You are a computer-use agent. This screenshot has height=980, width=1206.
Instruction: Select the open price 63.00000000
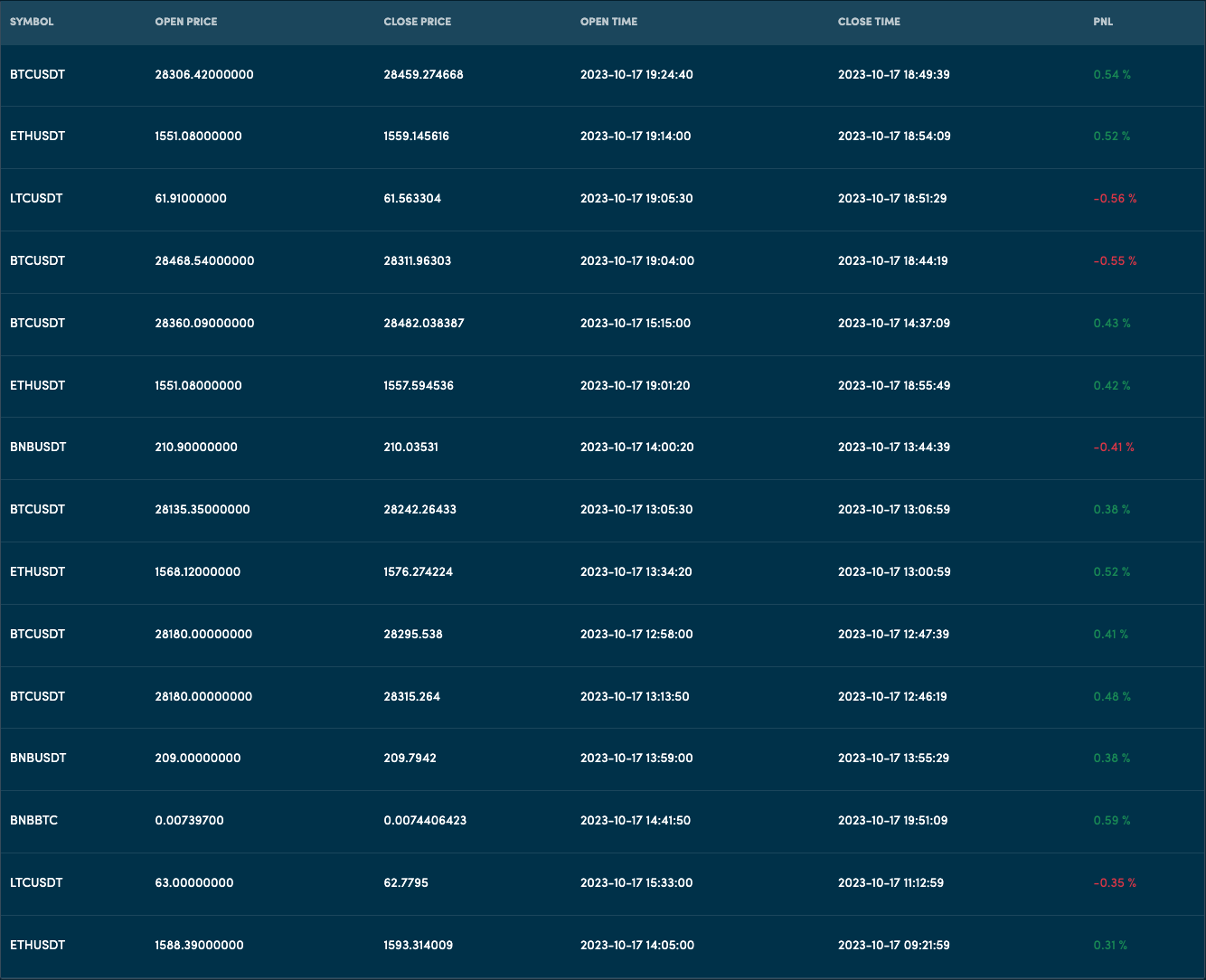click(194, 883)
